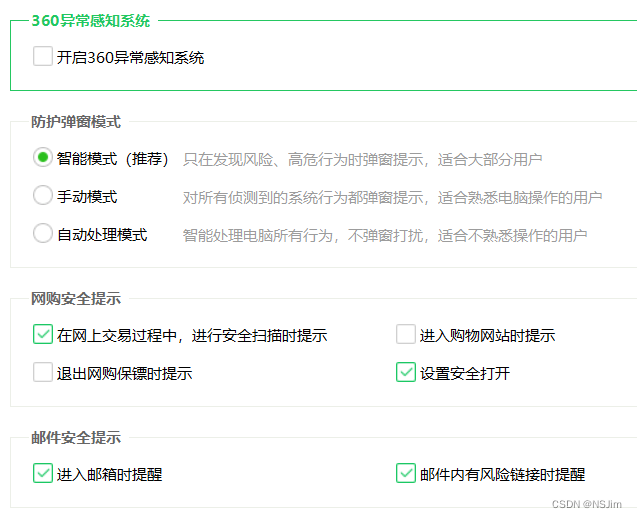Click the 邮件安全提示 section heading
The width and height of the screenshot is (637, 518).
[x=76, y=438]
